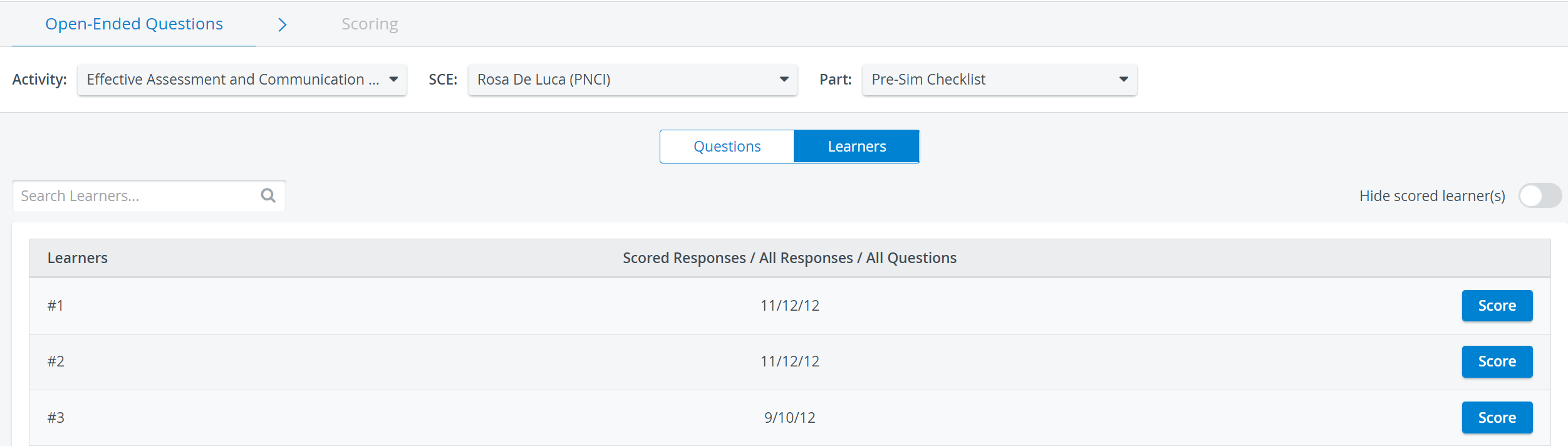This screenshot has width=1568, height=446.
Task: Expand the Rosa De Luca SCE dropdown
Action: coord(633,80)
